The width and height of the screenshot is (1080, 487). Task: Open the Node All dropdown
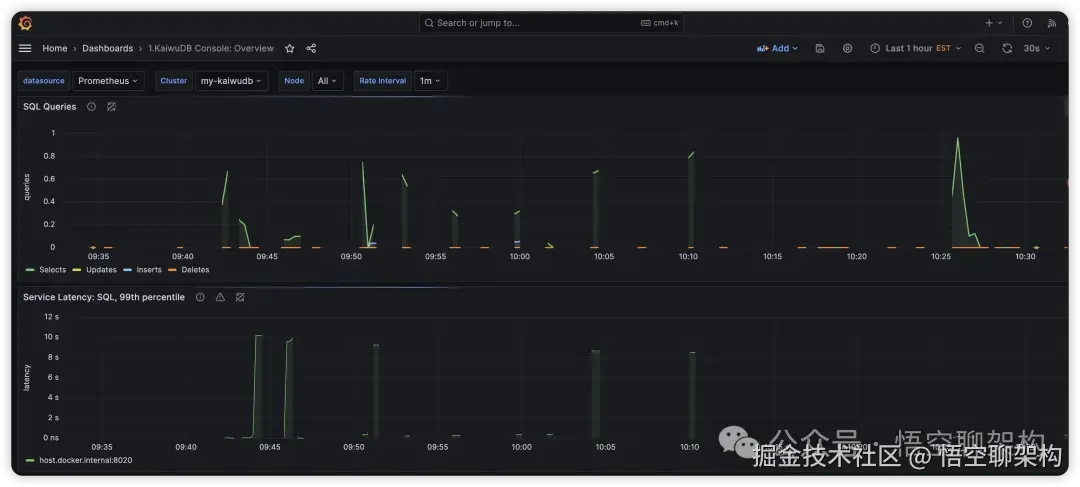click(327, 81)
